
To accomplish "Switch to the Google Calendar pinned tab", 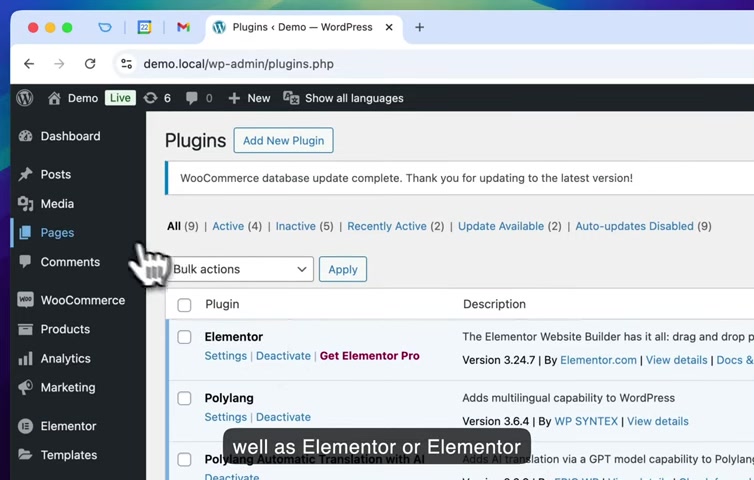I will (144, 27).
